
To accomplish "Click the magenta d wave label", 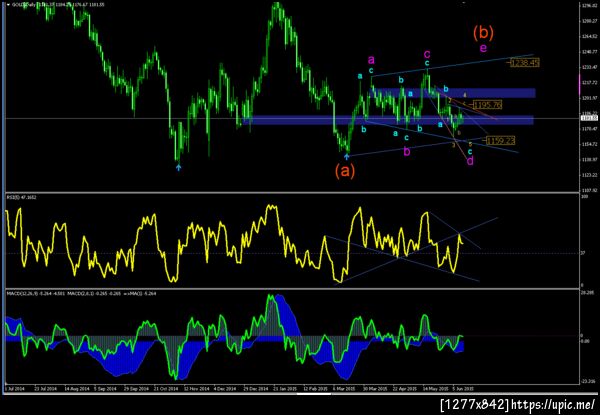I will [x=470, y=161].
